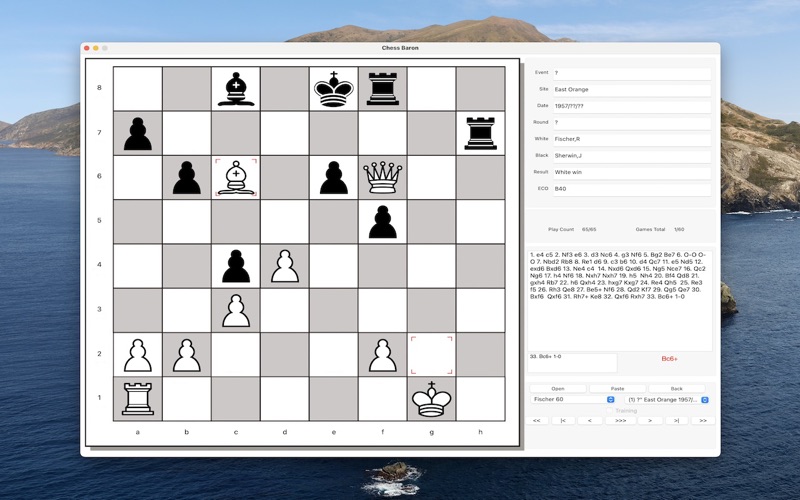Click the Round input field

point(632,123)
